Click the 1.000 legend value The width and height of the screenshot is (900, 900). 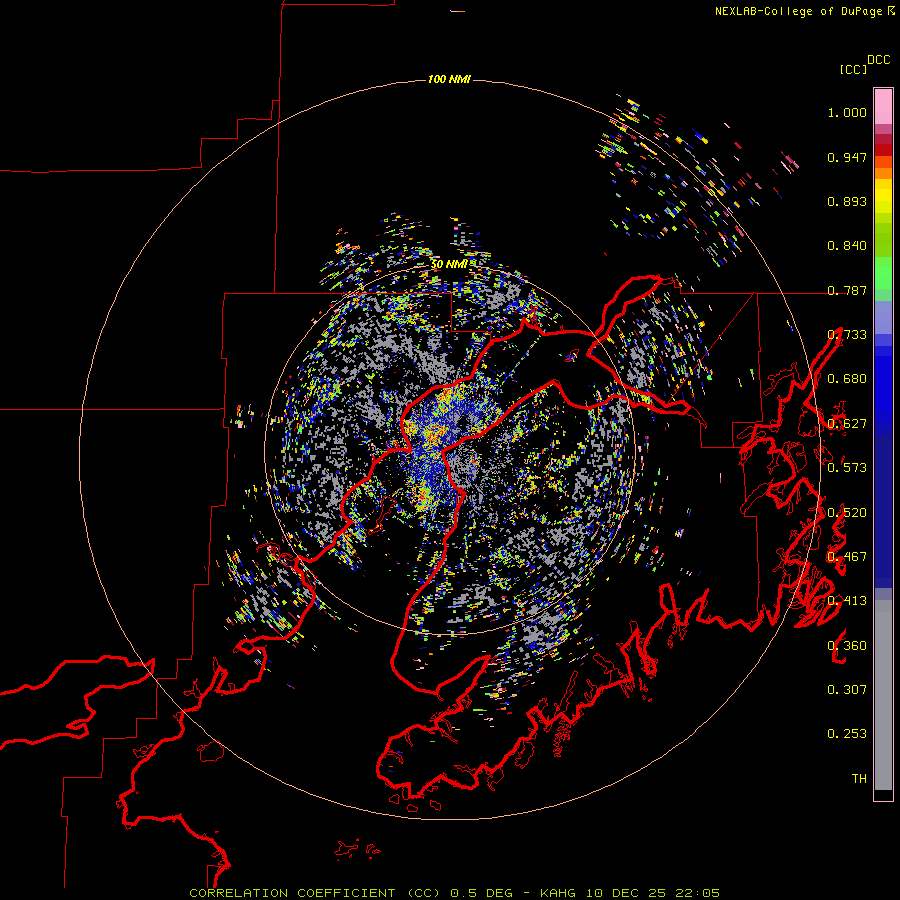pyautogui.click(x=847, y=112)
